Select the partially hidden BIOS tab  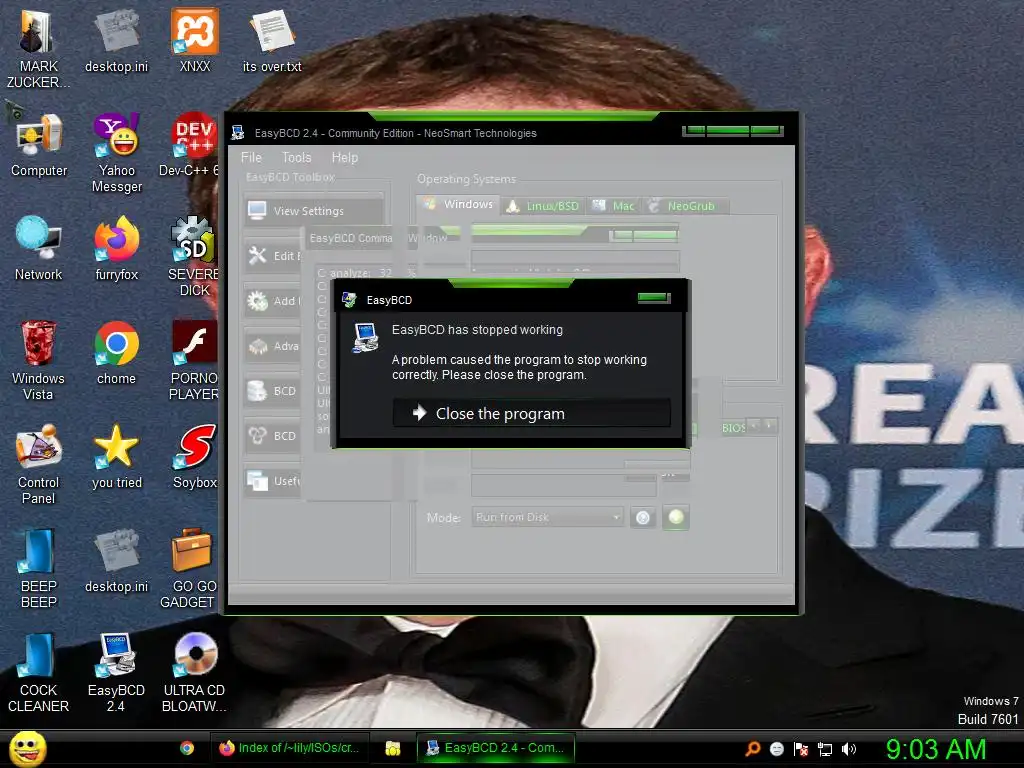tap(733, 428)
